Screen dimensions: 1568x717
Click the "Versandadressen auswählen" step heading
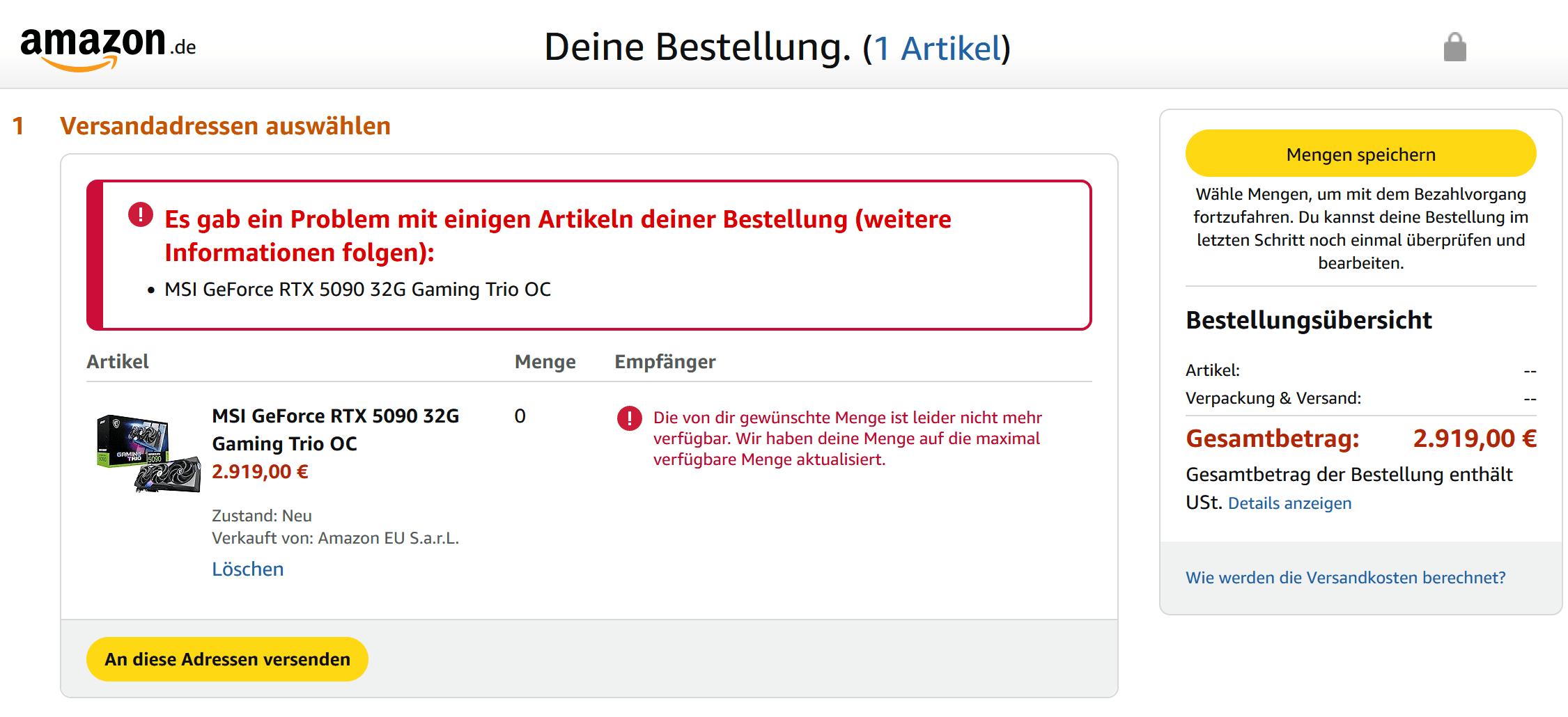[x=225, y=126]
